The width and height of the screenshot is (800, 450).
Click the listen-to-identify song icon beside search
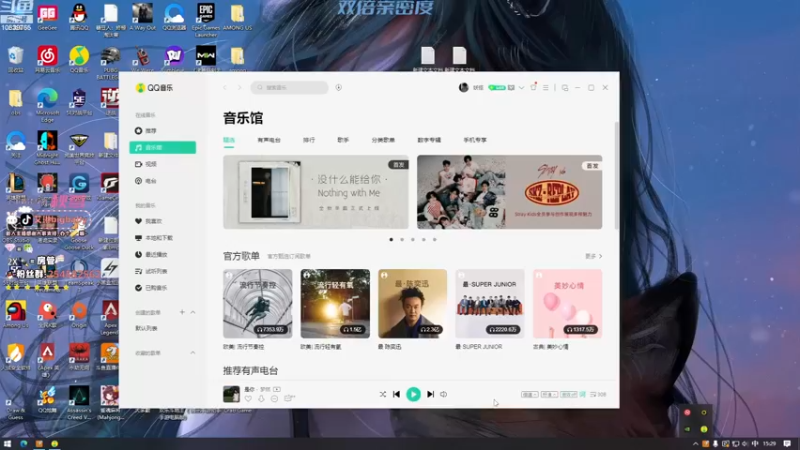pyautogui.click(x=339, y=88)
